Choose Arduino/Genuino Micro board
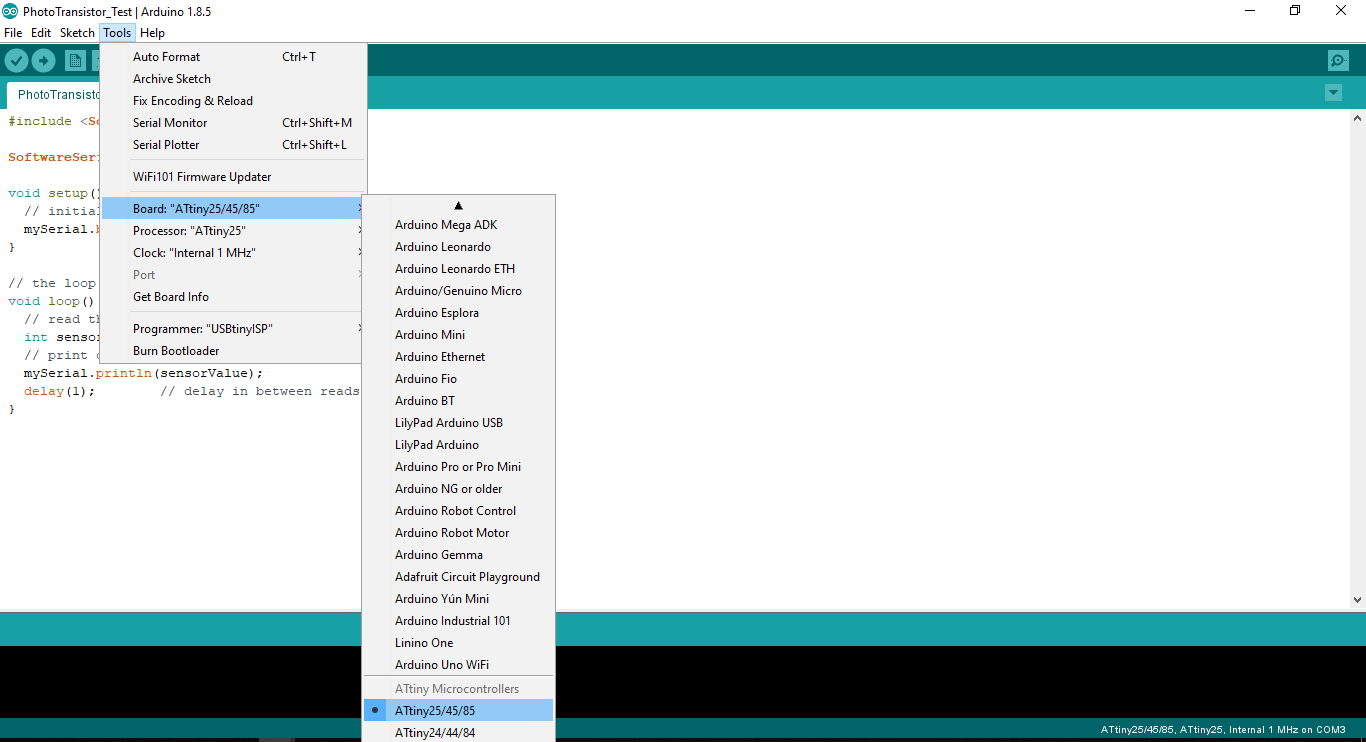The height and width of the screenshot is (742, 1366). point(458,291)
